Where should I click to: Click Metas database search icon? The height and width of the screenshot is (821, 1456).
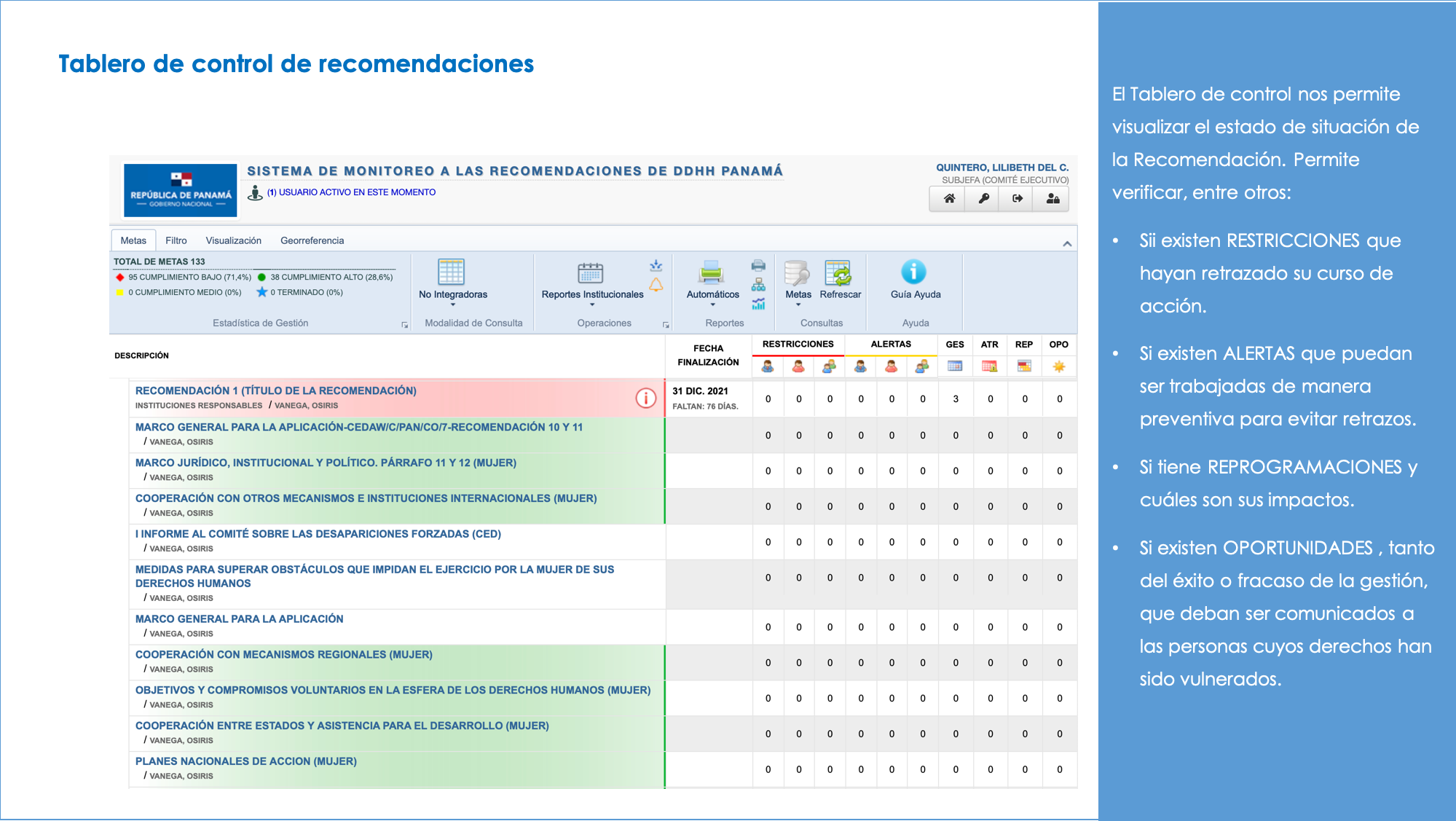(x=797, y=272)
